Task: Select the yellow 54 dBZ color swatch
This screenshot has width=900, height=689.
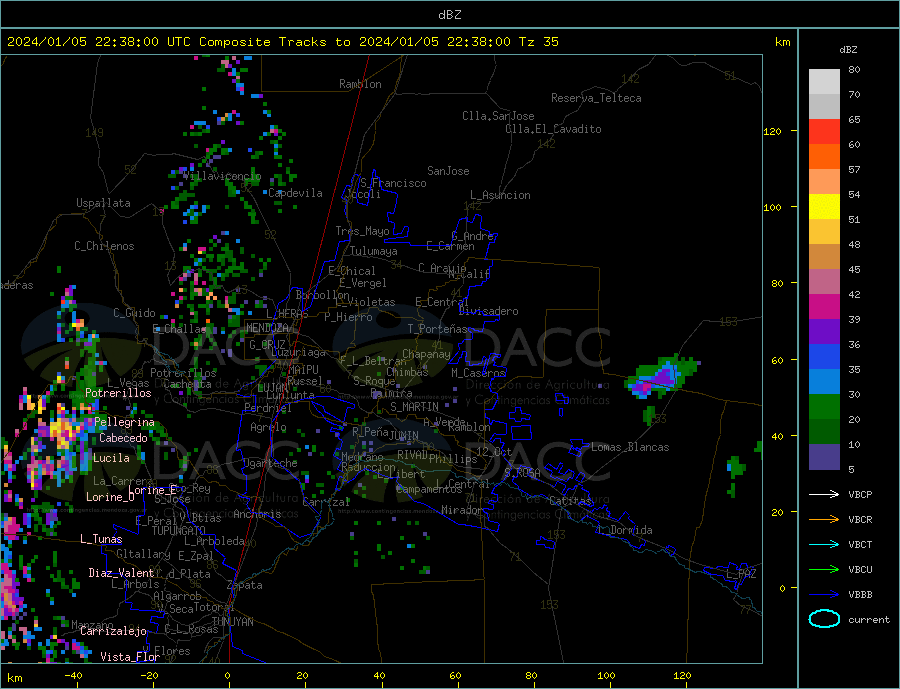Action: point(824,207)
